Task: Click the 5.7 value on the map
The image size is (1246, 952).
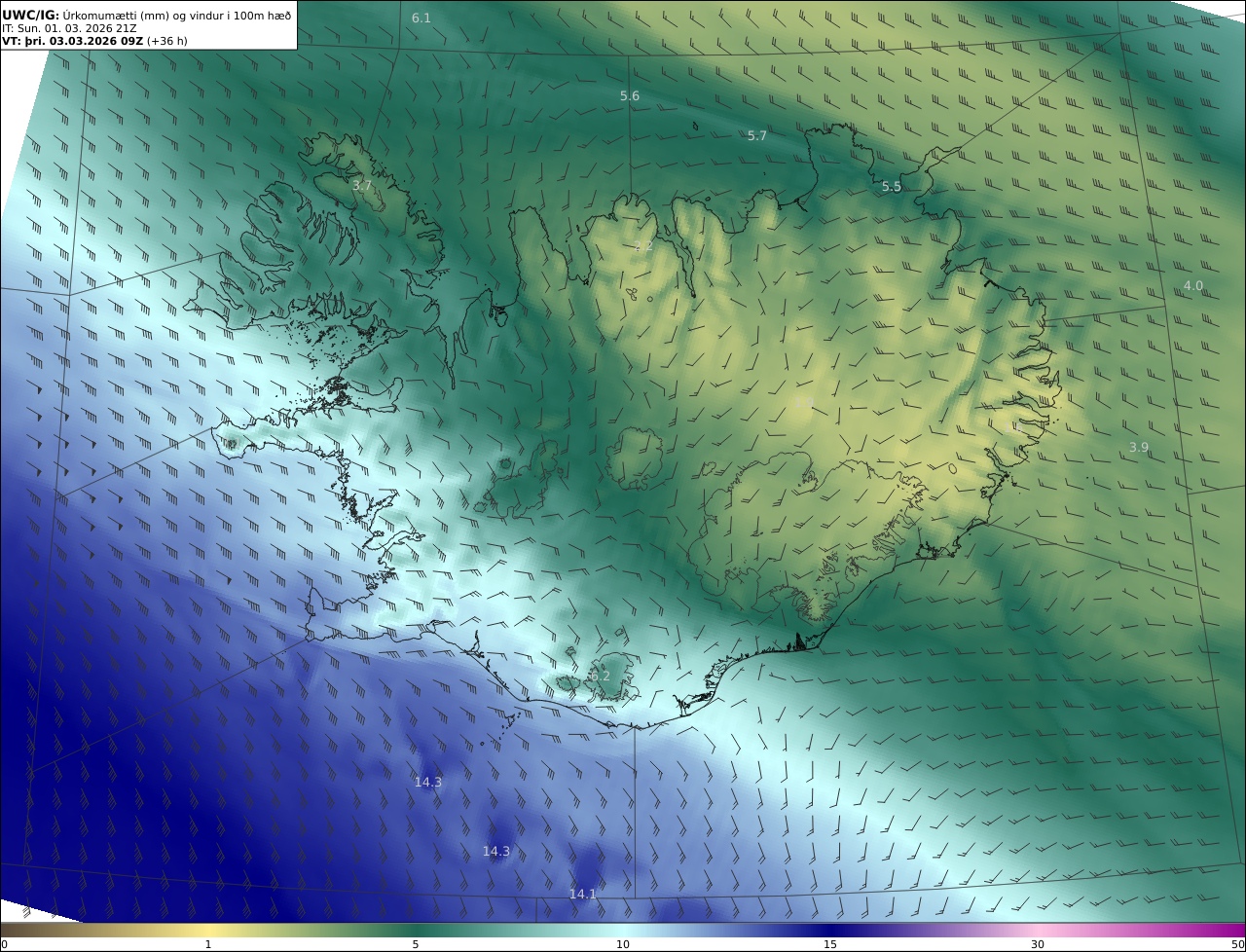Action: (757, 136)
